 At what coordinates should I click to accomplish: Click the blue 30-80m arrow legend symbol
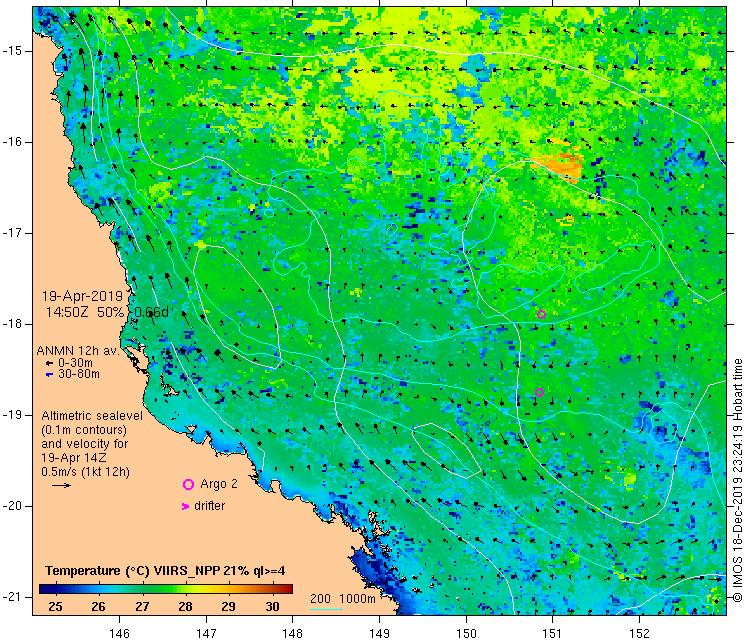click(x=49, y=375)
